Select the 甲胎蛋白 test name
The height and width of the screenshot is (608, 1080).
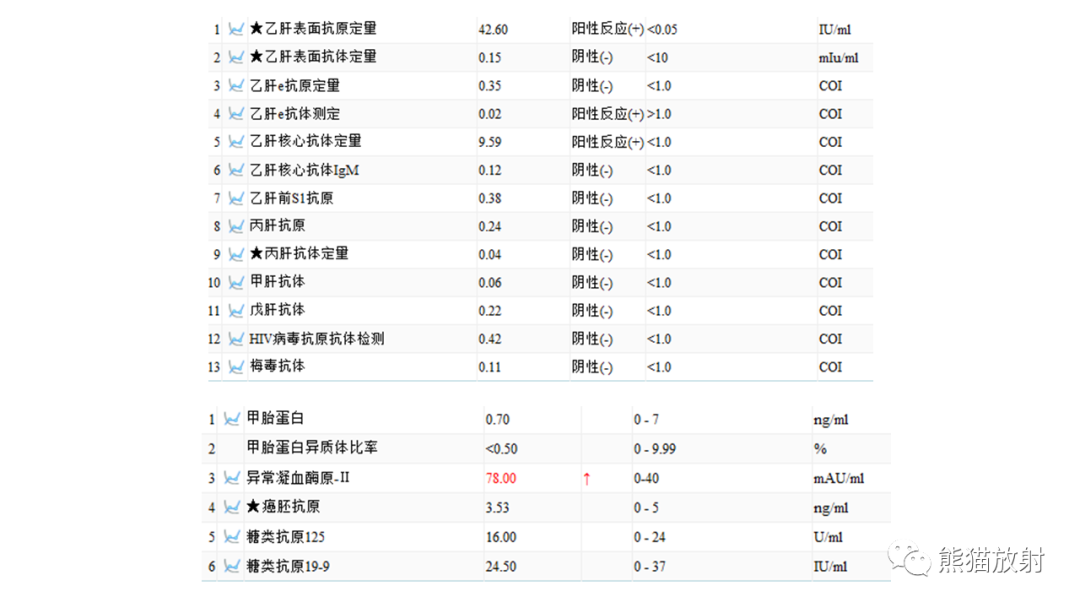point(276,418)
